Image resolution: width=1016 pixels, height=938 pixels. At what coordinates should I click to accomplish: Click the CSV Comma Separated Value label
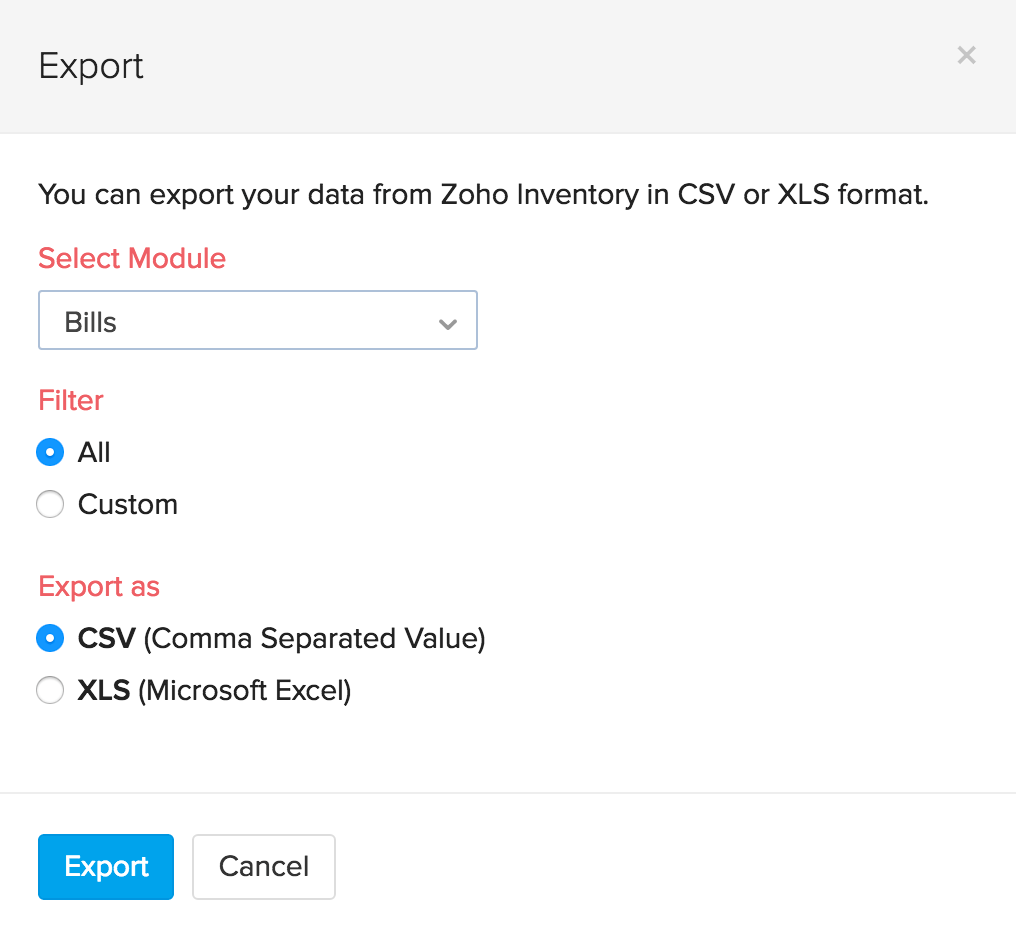pos(281,638)
